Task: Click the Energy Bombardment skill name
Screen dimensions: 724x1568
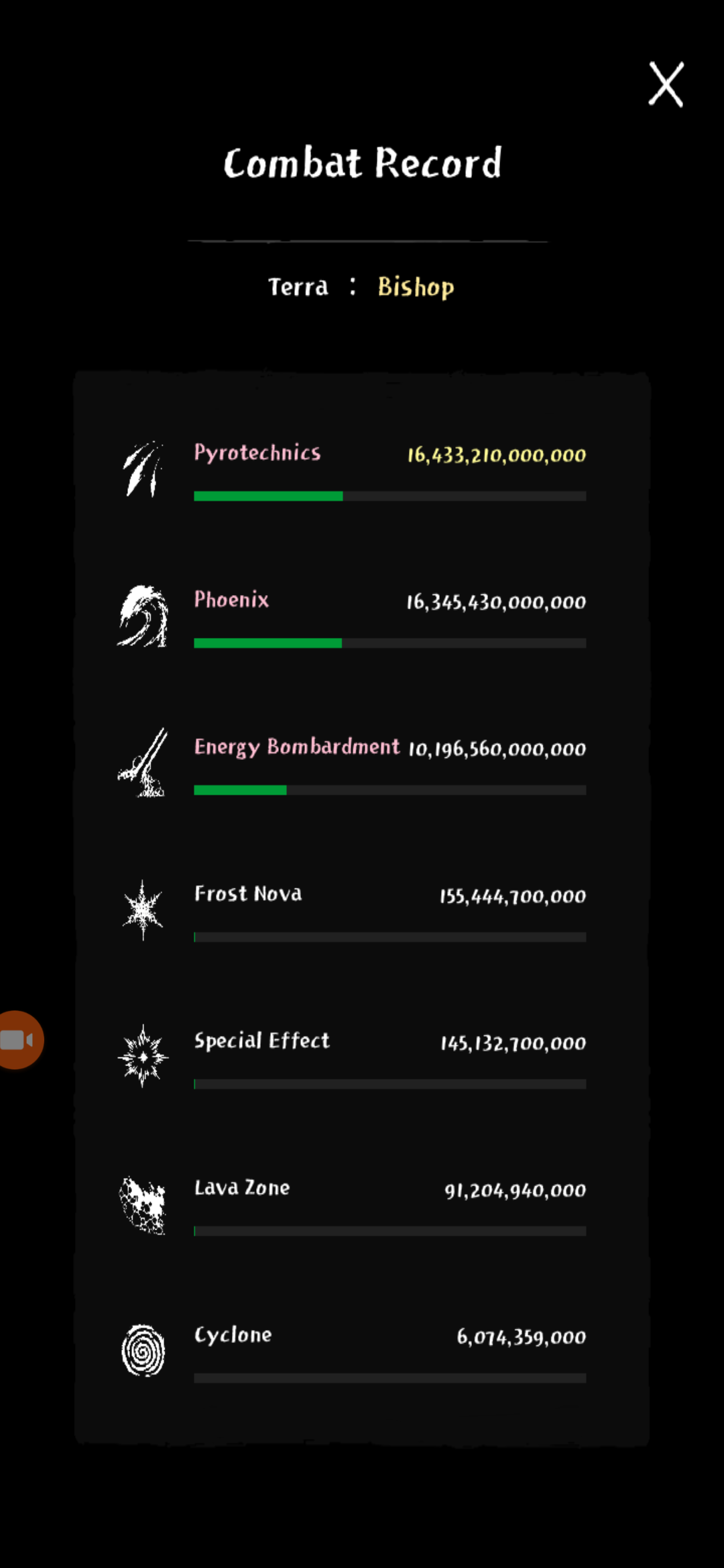Action: point(296,746)
